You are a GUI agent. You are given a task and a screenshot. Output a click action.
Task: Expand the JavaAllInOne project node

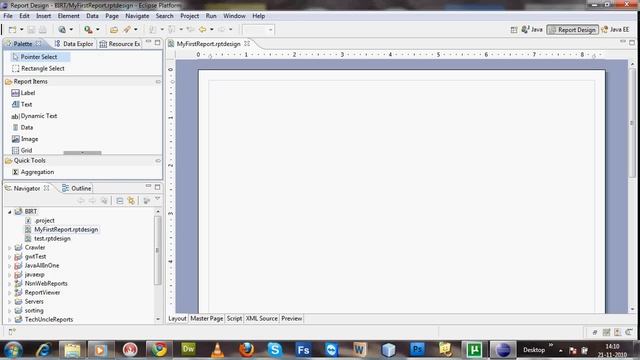tap(9, 265)
